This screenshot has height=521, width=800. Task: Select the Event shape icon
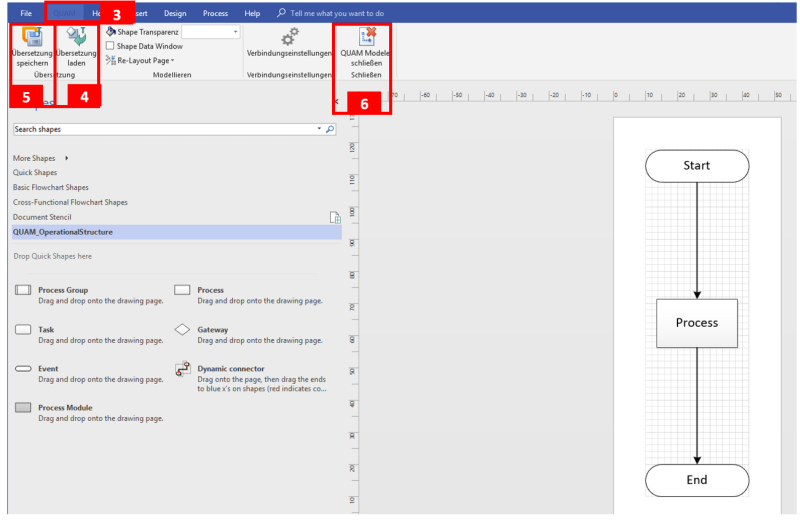[23, 368]
